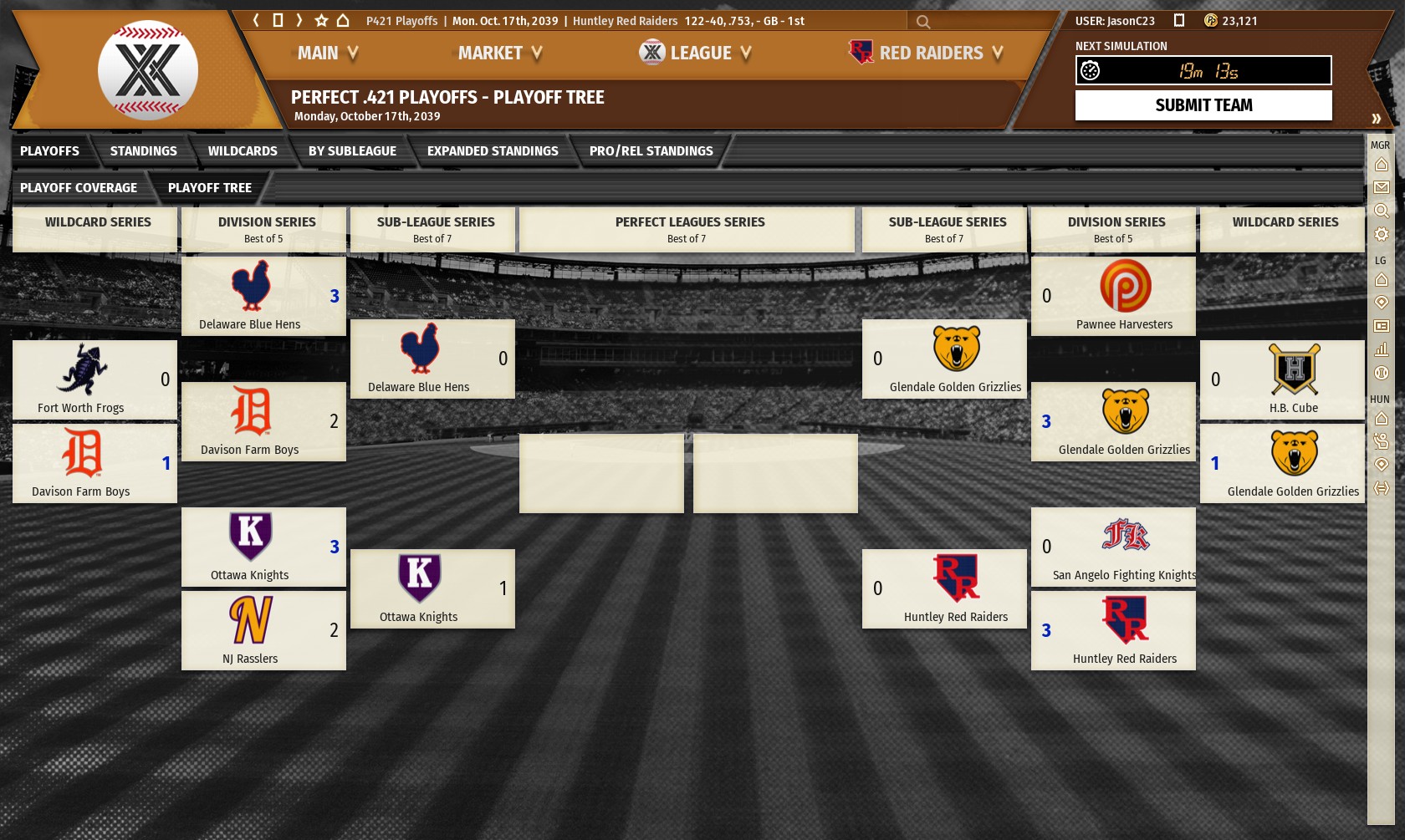Click the forward arrow navigation icon
Image resolution: width=1405 pixels, height=840 pixels.
tap(299, 20)
